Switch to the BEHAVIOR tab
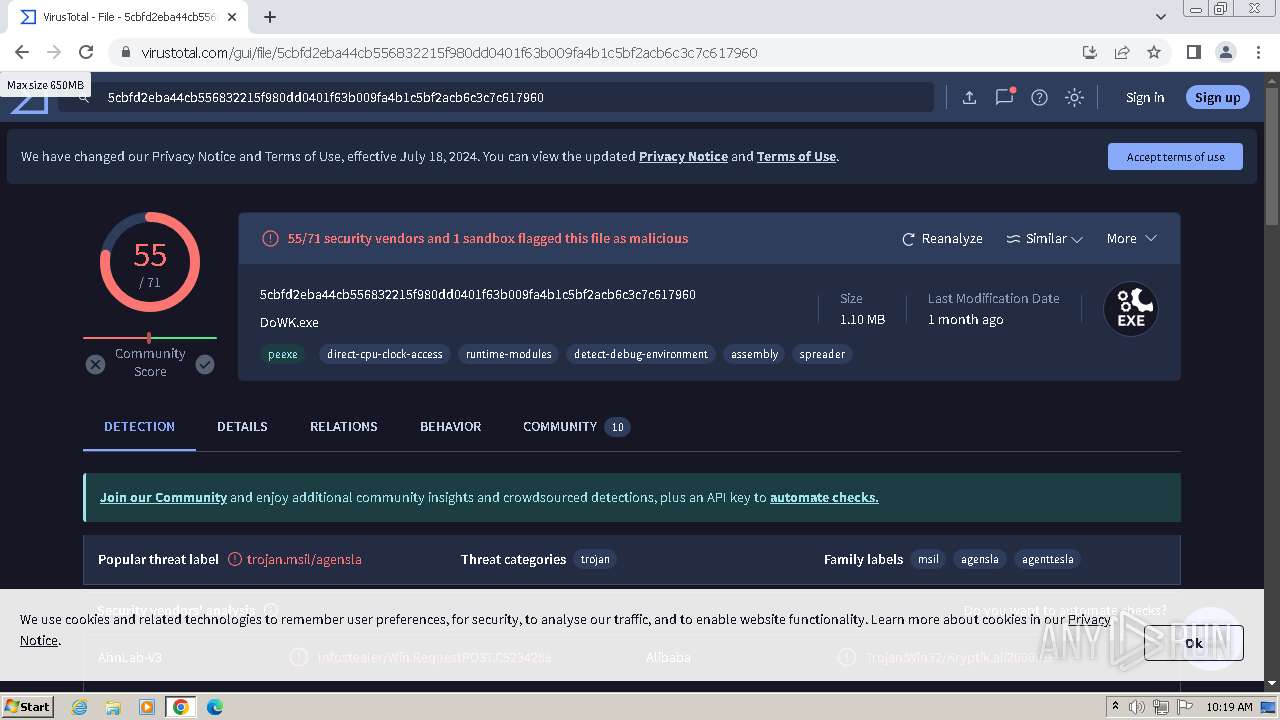 point(450,426)
